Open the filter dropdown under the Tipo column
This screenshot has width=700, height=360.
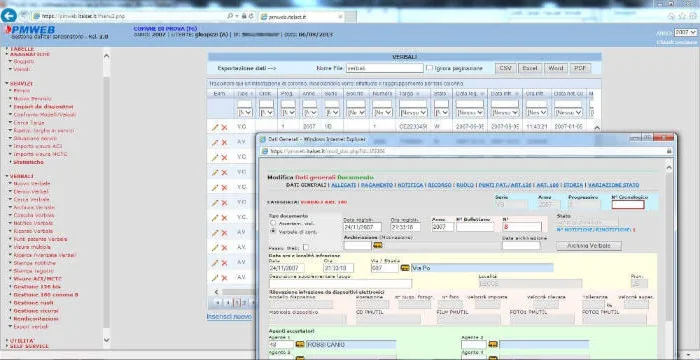(244, 113)
